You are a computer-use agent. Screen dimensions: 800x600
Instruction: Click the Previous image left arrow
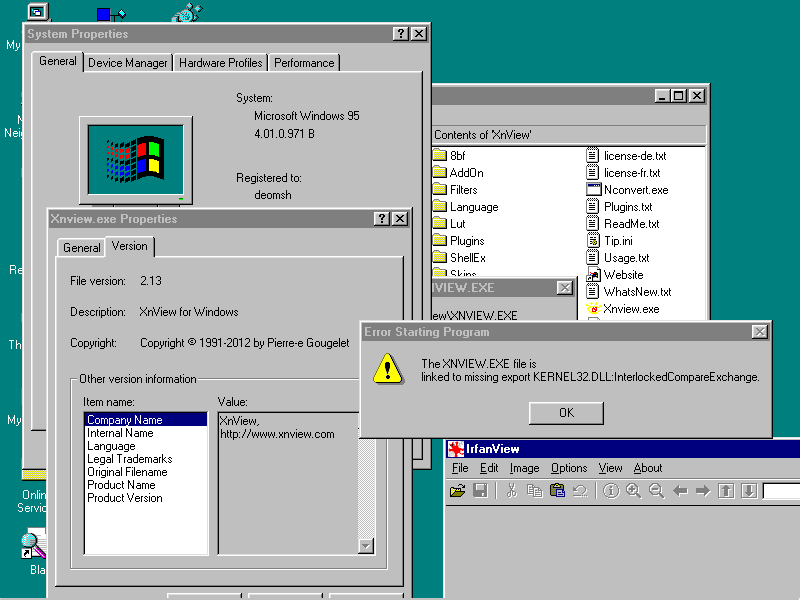680,491
